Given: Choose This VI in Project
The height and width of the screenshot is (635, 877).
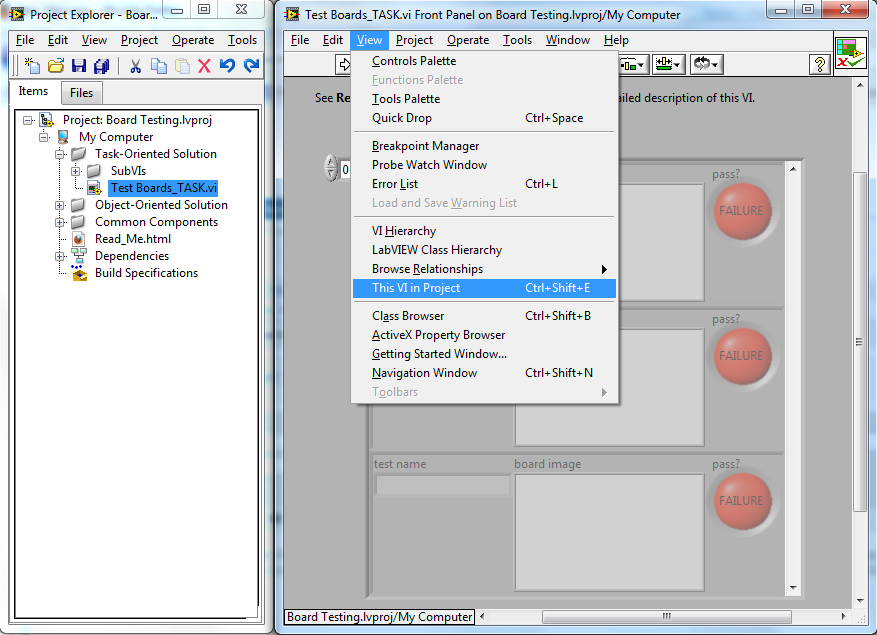Looking at the screenshot, I should [484, 288].
